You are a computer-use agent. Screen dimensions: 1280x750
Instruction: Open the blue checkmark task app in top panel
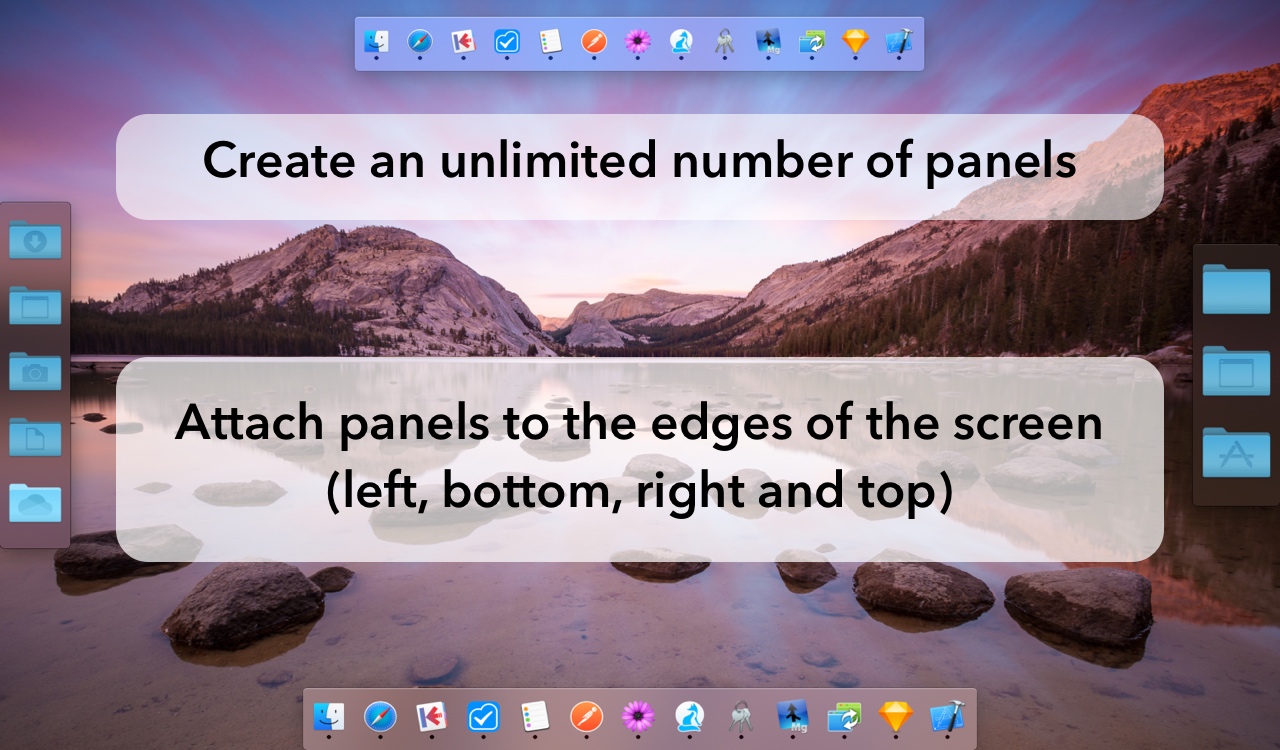pyautogui.click(x=507, y=41)
